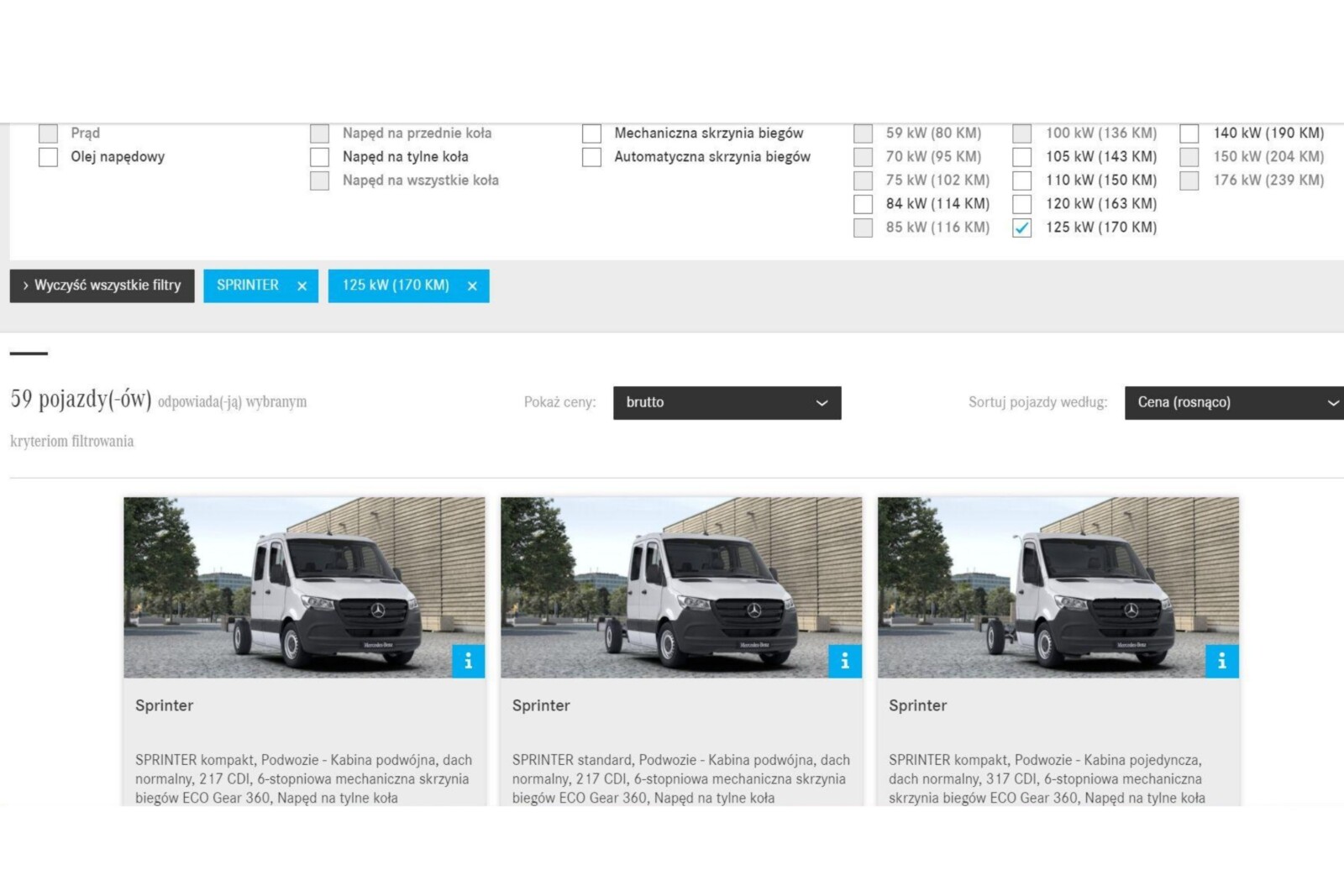The width and height of the screenshot is (1344, 896).
Task: Uncheck the 125 kW (170 KM) checkbox
Action: coord(1021,228)
